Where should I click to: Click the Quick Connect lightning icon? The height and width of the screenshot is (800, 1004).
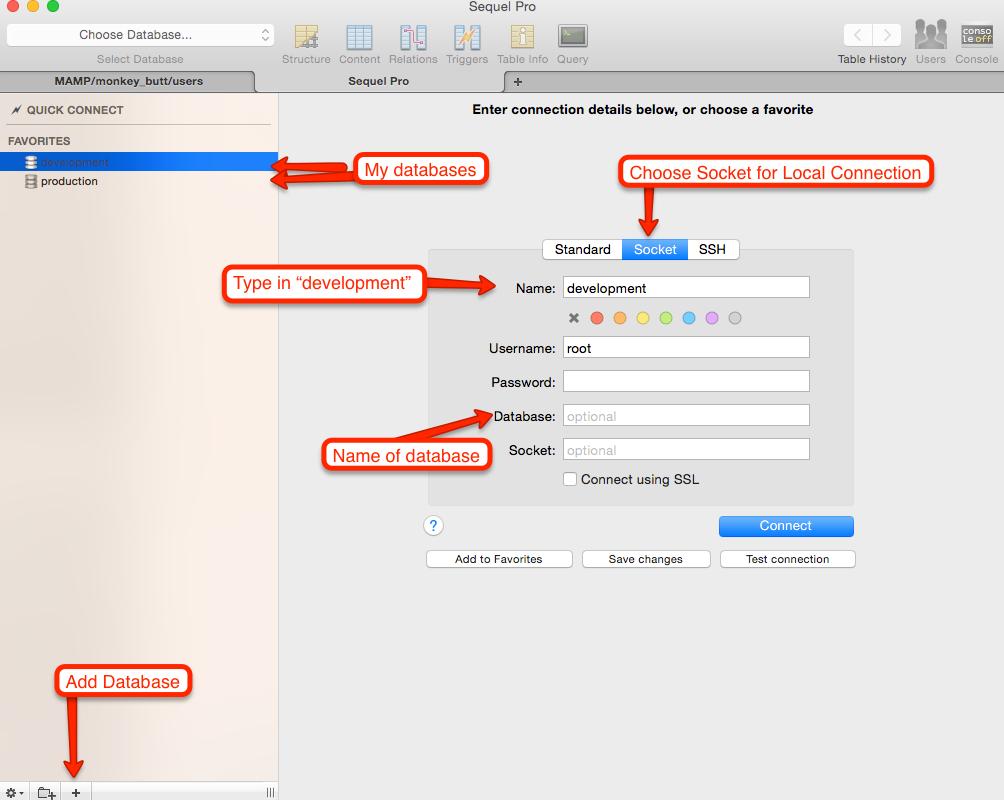(x=17, y=110)
